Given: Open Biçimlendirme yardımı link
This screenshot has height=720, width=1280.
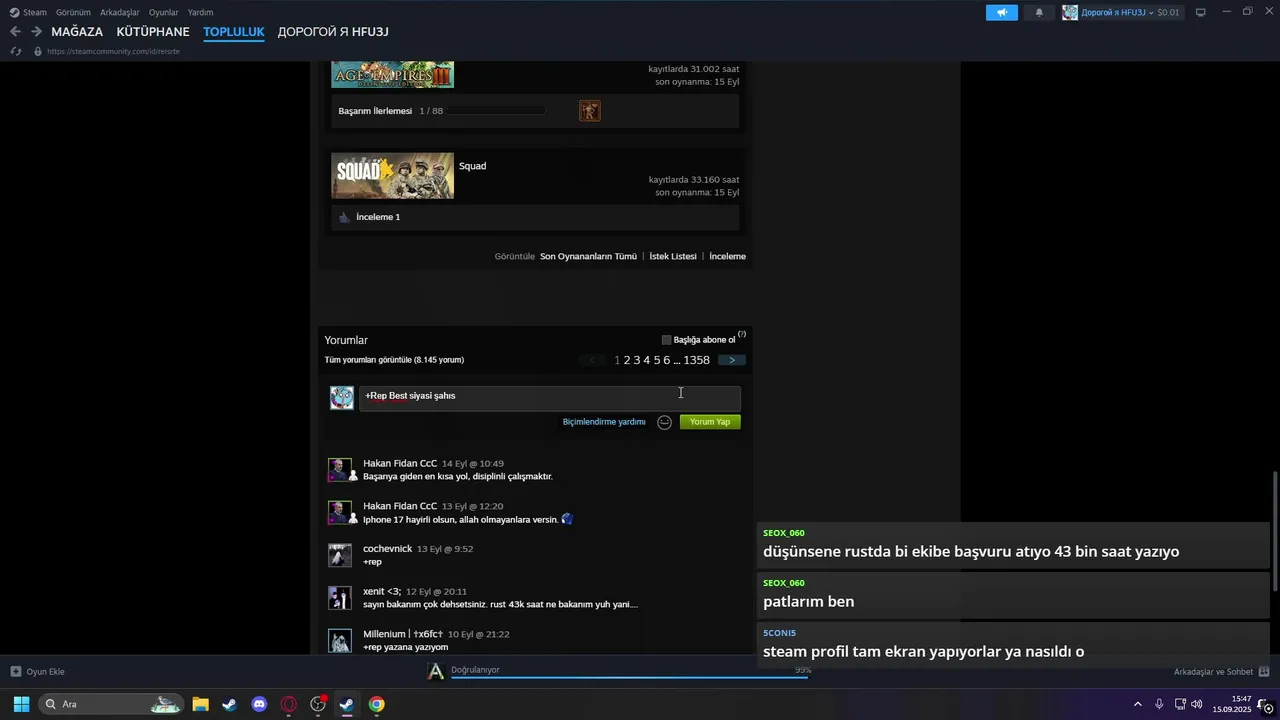Looking at the screenshot, I should coord(604,422).
